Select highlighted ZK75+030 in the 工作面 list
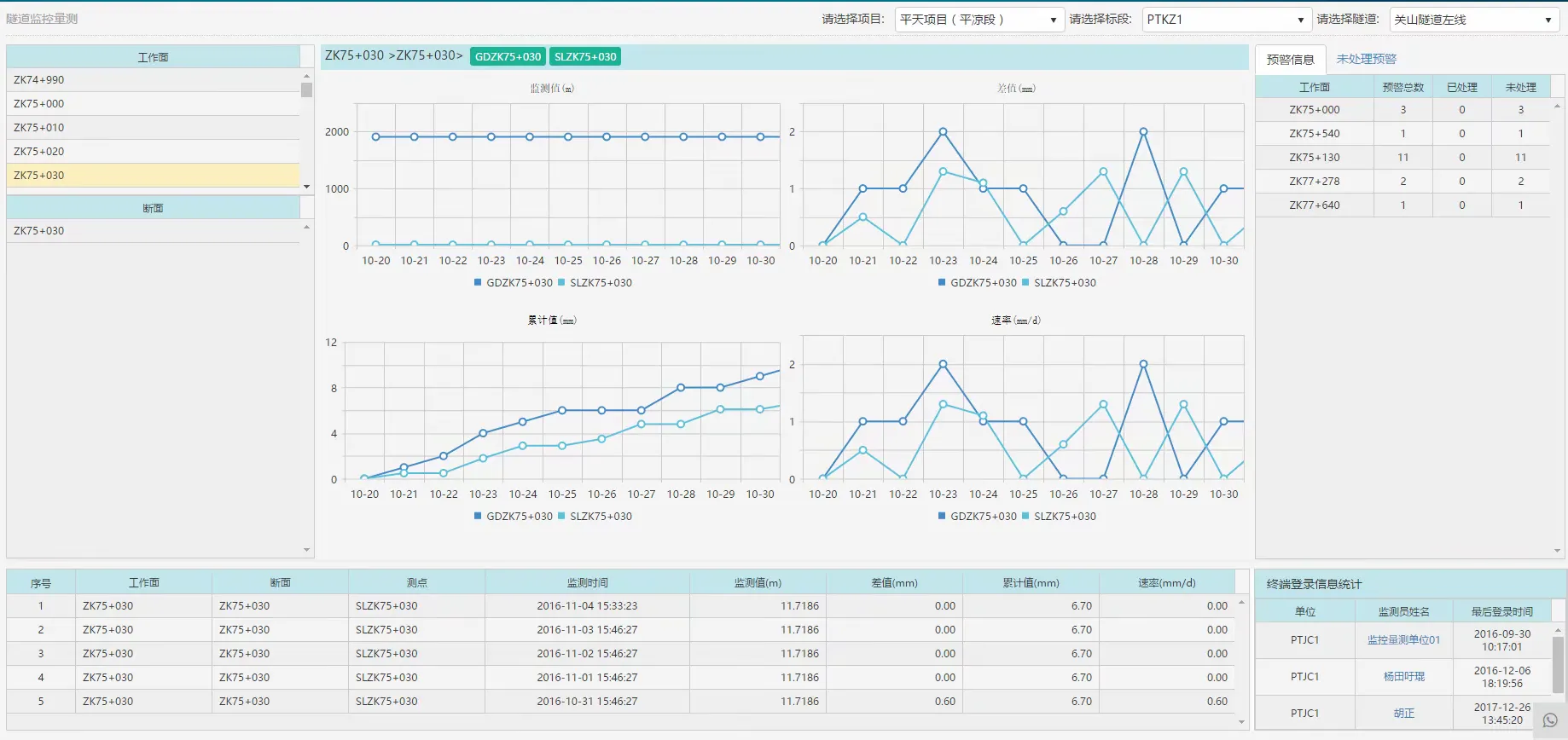The height and width of the screenshot is (740, 1568). (x=154, y=176)
